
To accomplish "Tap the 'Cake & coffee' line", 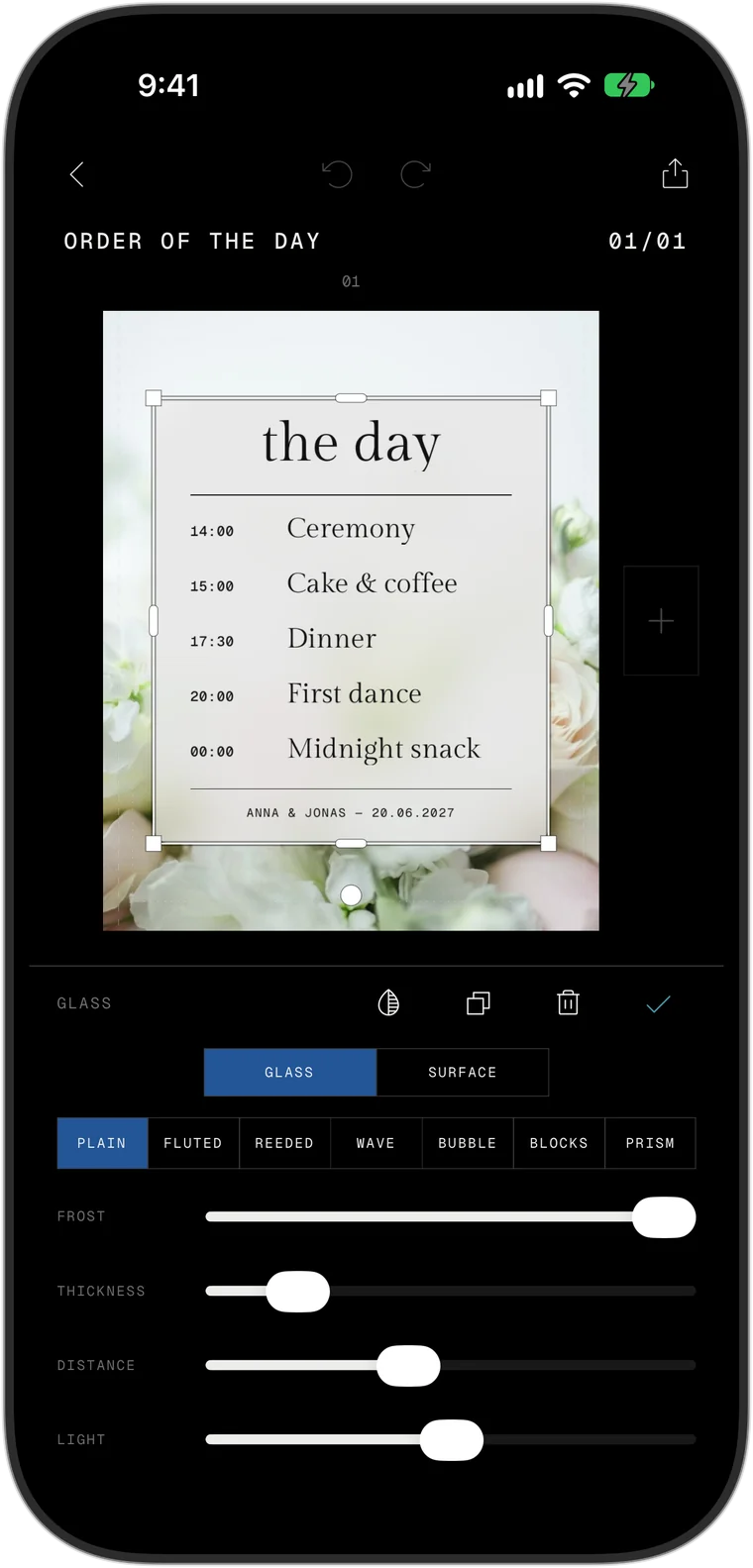I will [x=373, y=583].
